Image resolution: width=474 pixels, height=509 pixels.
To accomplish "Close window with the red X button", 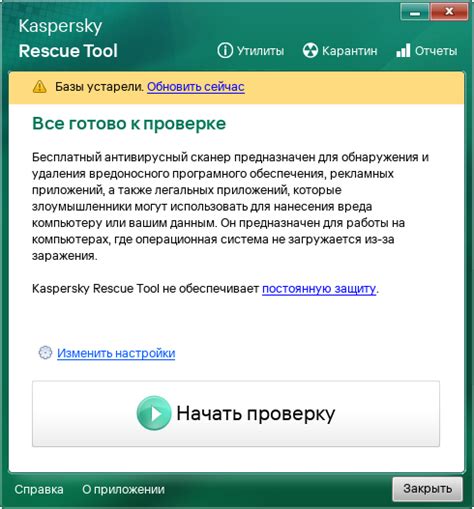I will point(449,12).
